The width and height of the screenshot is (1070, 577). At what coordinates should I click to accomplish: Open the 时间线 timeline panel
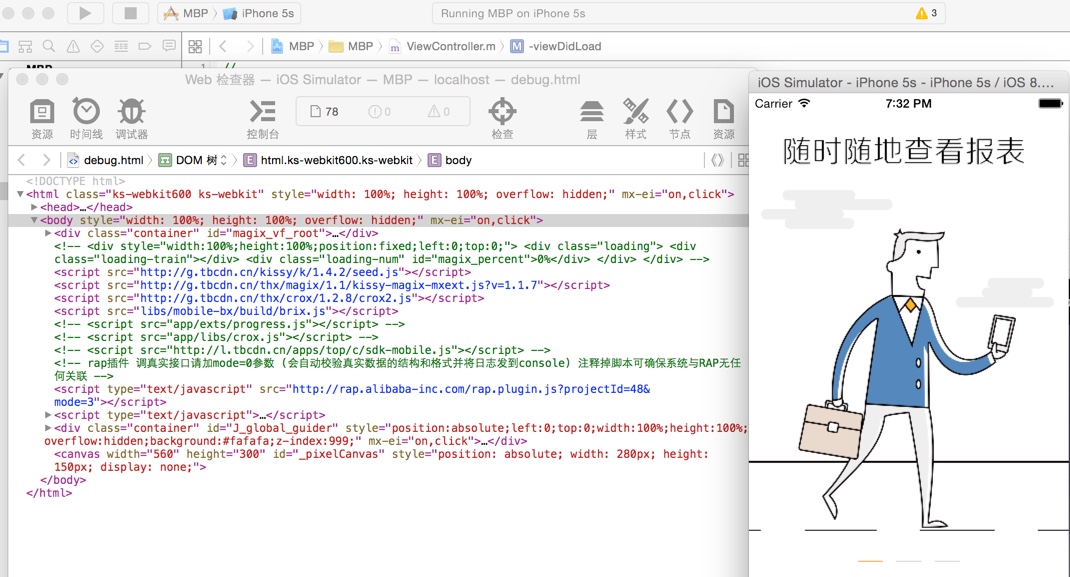86,119
